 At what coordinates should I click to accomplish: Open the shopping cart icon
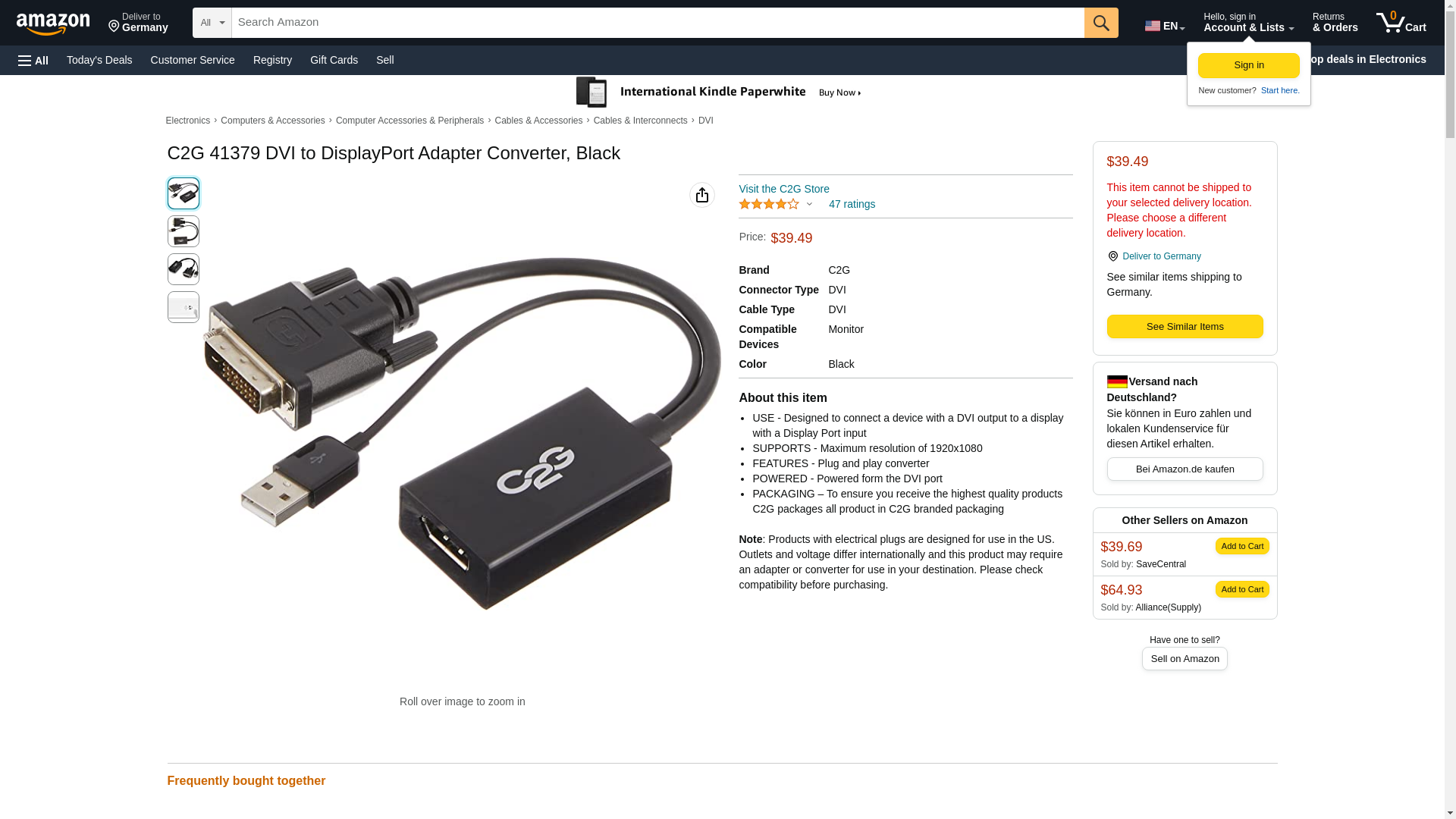[x=1401, y=23]
